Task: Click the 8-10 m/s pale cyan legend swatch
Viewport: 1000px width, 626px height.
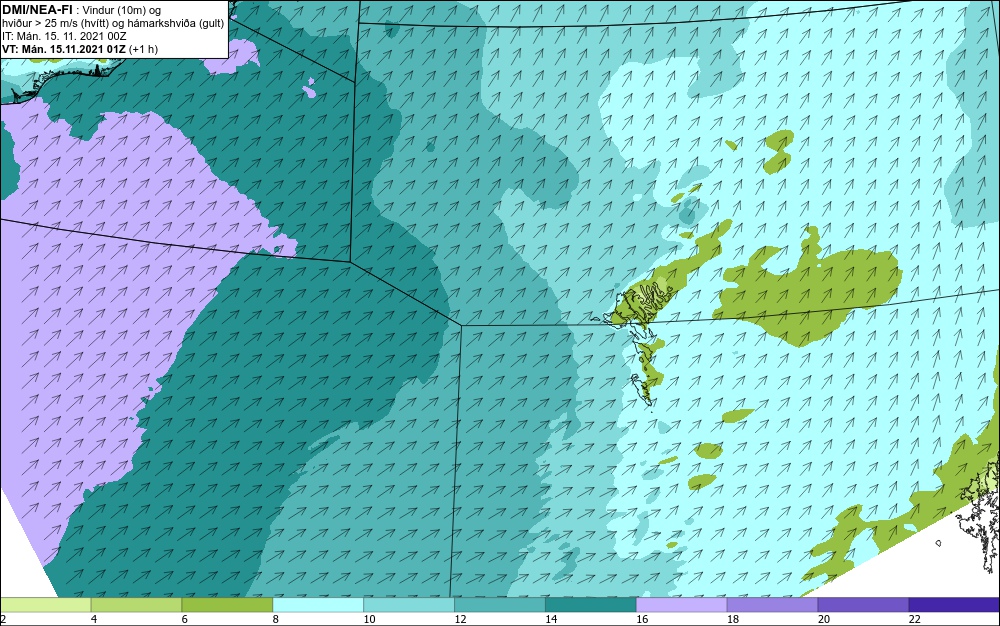Action: click(x=318, y=605)
